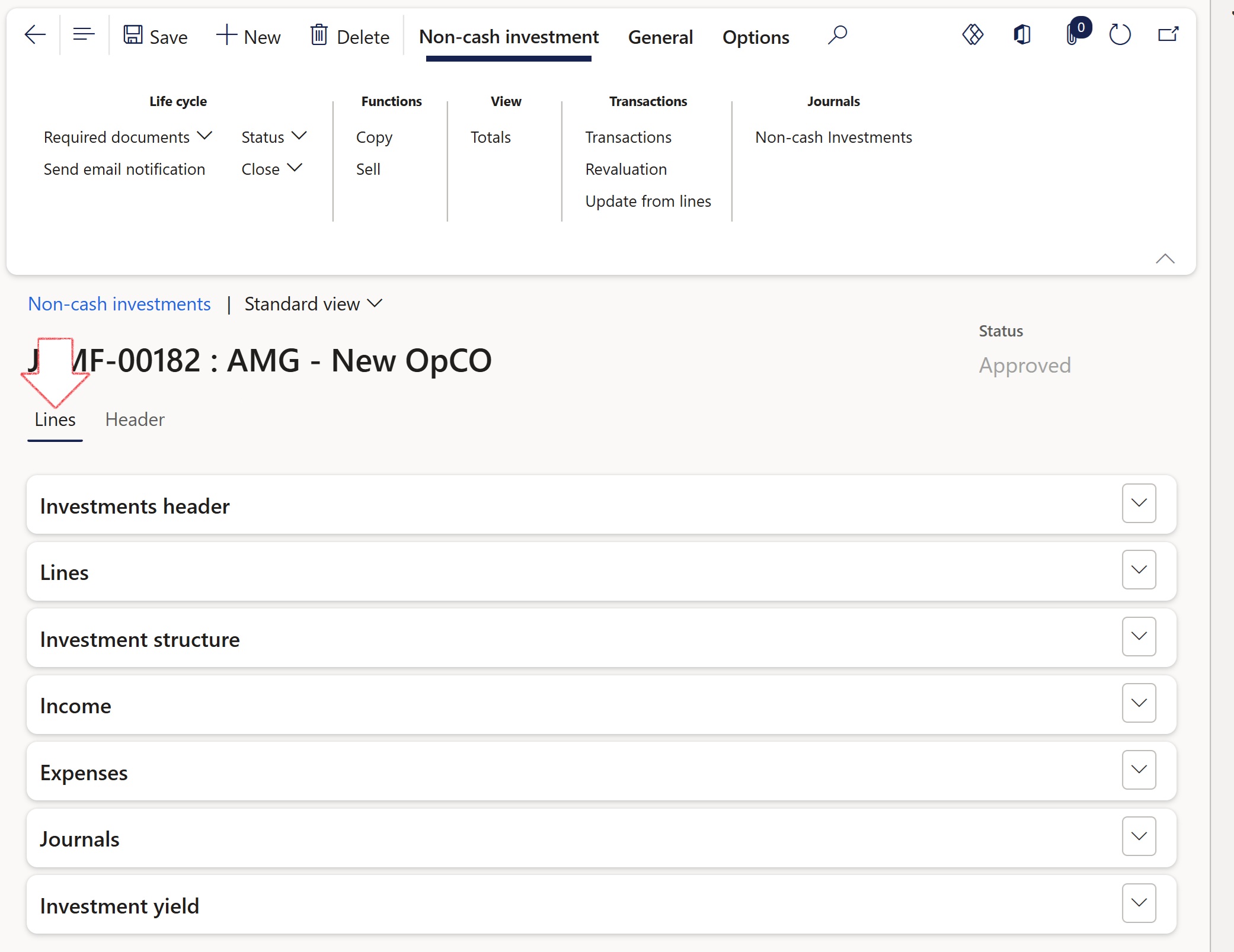This screenshot has width=1234, height=952.
Task: Click Copy under Functions
Action: coord(374,137)
